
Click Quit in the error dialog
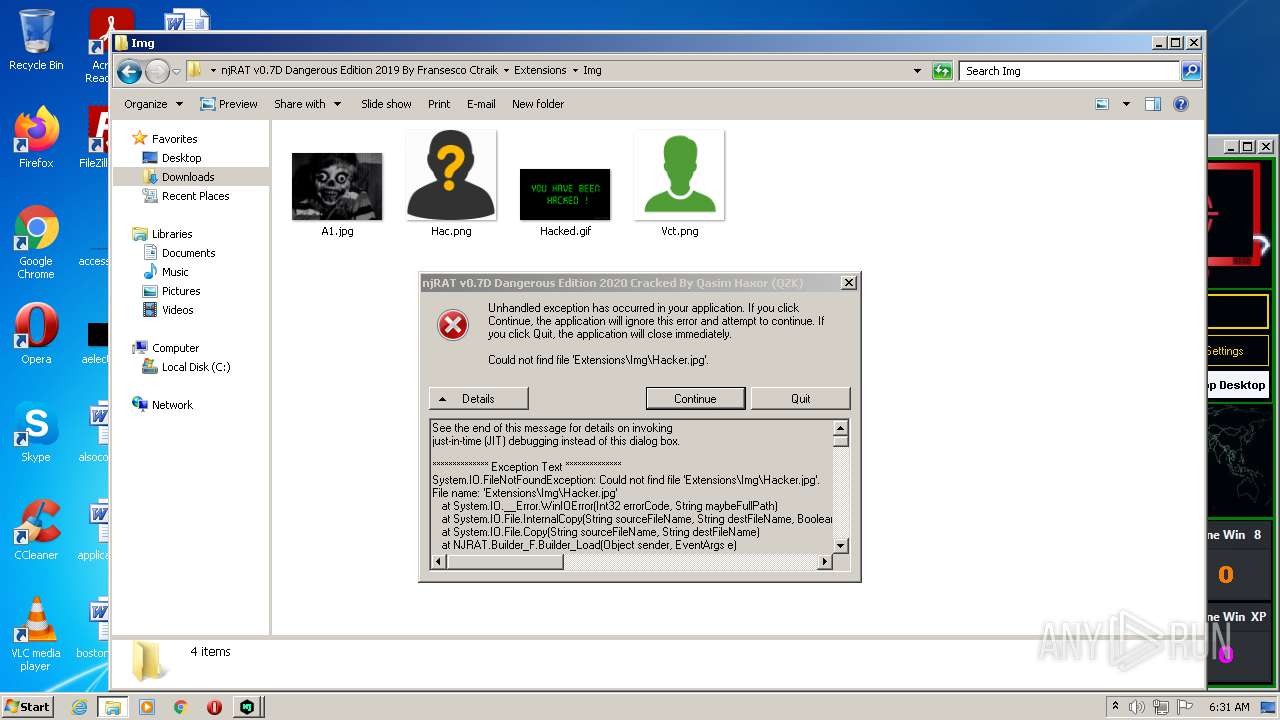(801, 398)
